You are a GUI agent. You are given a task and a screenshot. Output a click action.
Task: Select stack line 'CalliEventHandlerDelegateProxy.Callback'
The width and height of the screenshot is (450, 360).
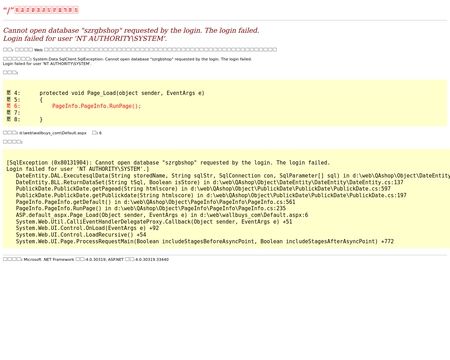tap(154, 222)
